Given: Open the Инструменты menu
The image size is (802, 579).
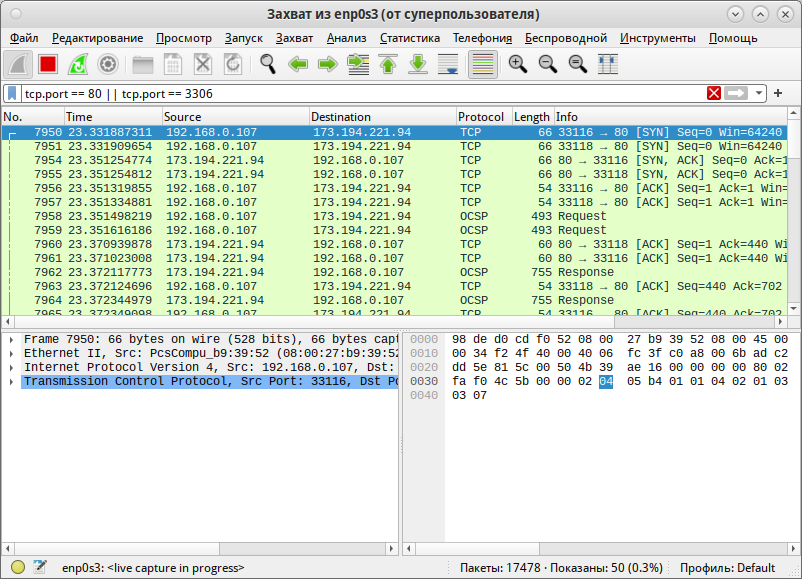Looking at the screenshot, I should pyautogui.click(x=658, y=38).
